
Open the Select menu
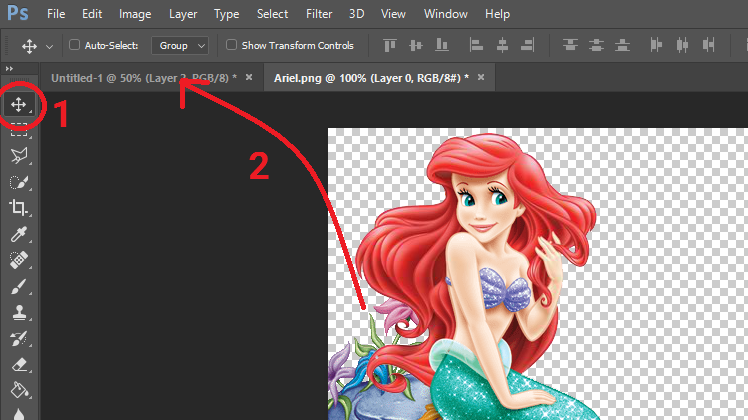[272, 14]
